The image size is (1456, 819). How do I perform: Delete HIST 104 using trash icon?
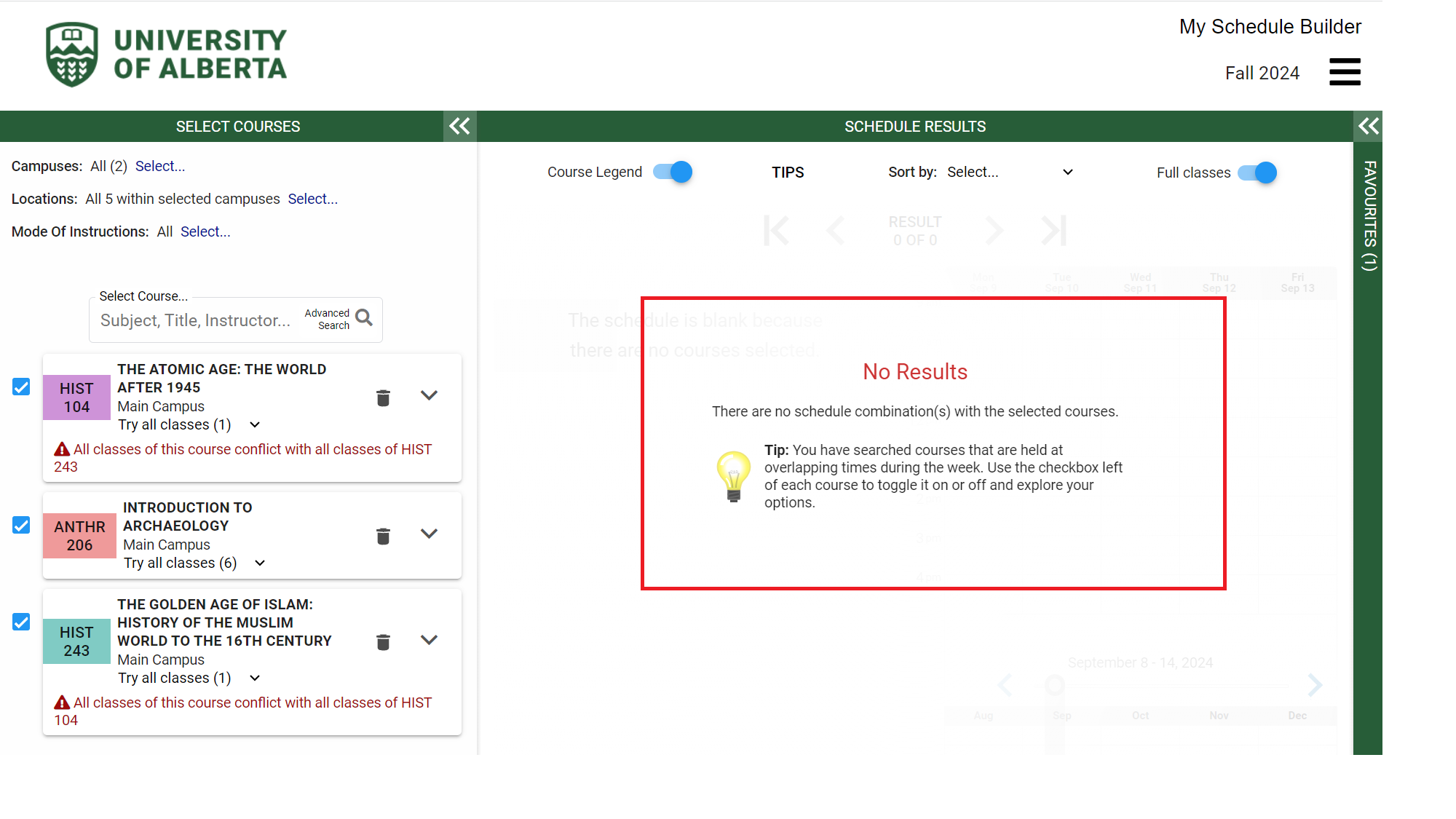[x=383, y=397]
